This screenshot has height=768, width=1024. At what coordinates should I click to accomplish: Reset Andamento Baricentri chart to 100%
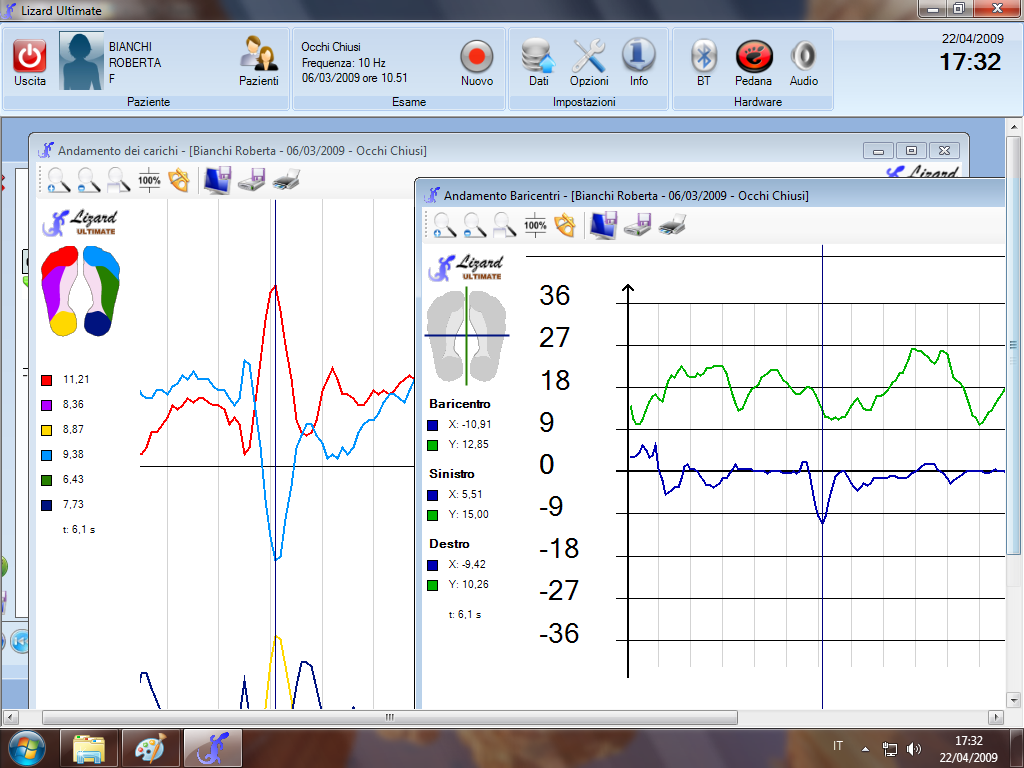click(x=536, y=226)
